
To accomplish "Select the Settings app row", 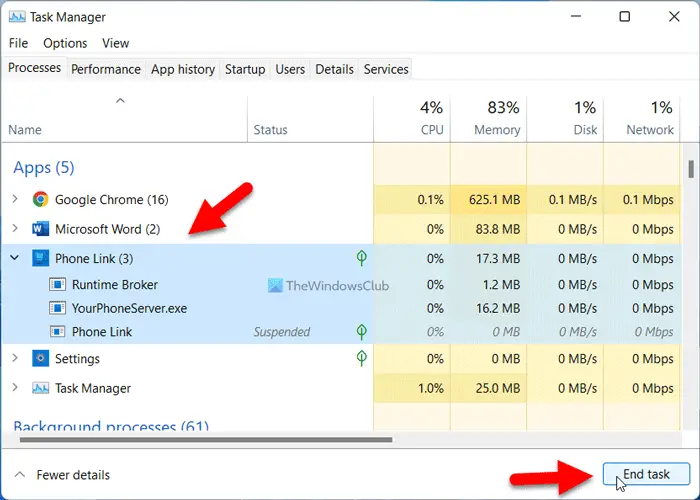I will [x=342, y=358].
